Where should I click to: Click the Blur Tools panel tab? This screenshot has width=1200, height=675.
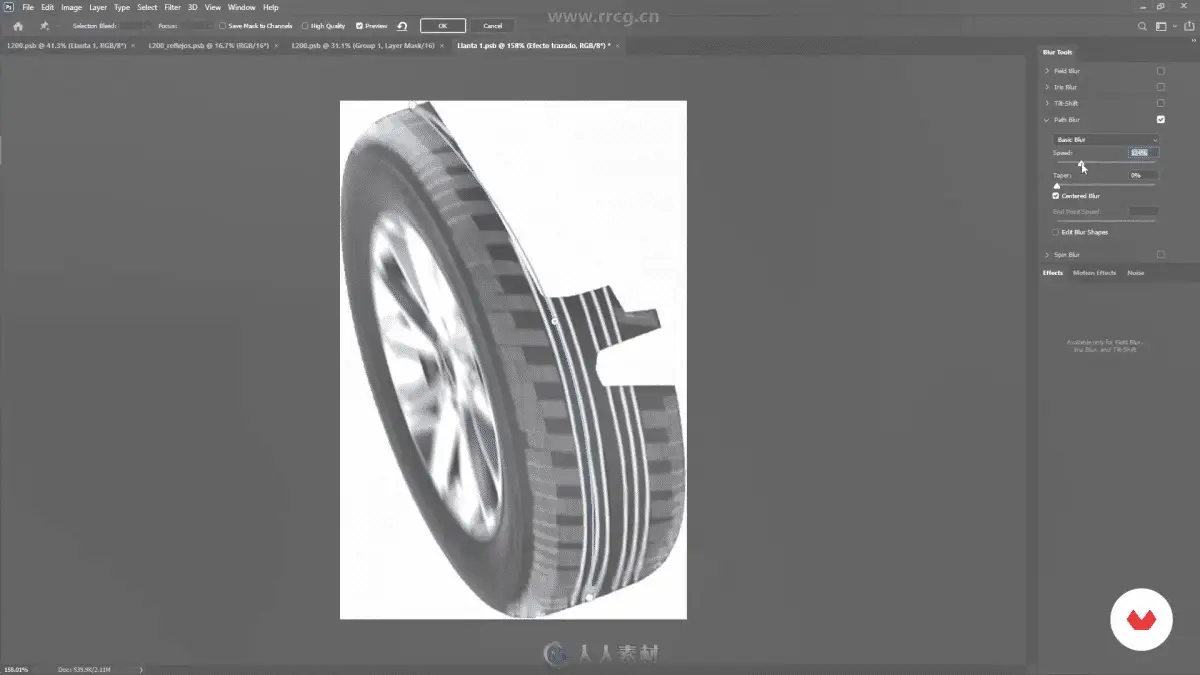(1057, 52)
